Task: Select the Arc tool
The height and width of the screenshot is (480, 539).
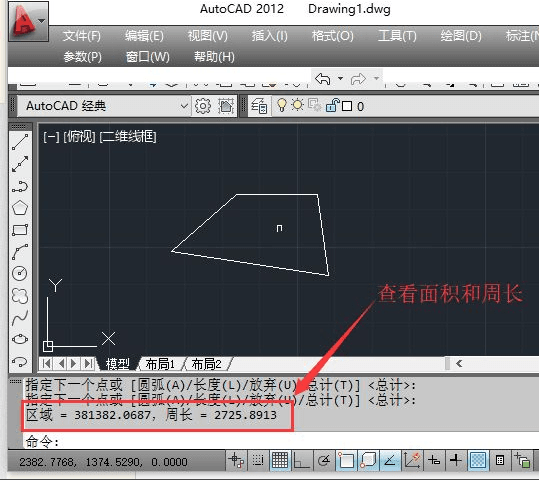Action: pos(20,252)
